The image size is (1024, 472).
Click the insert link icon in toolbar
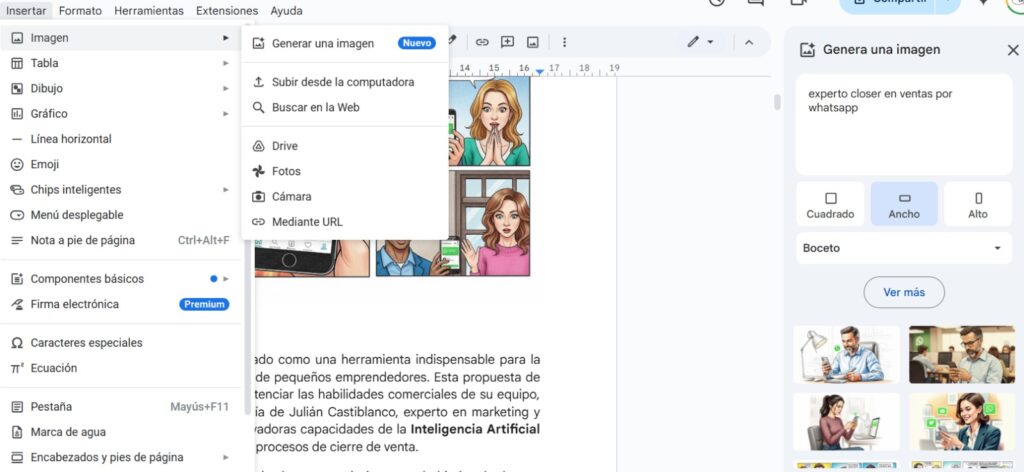[482, 42]
